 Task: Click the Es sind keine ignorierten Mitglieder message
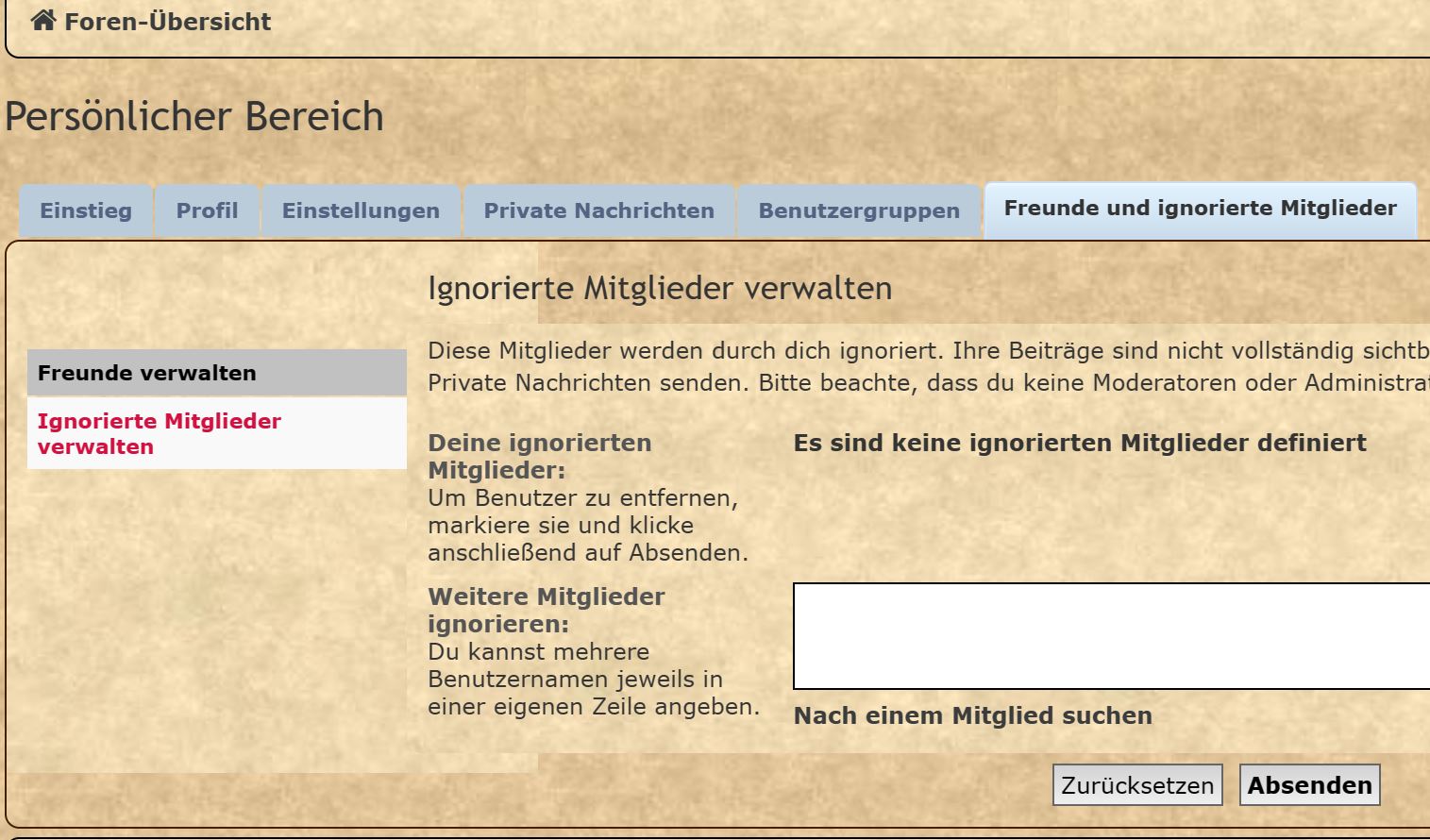[1079, 443]
